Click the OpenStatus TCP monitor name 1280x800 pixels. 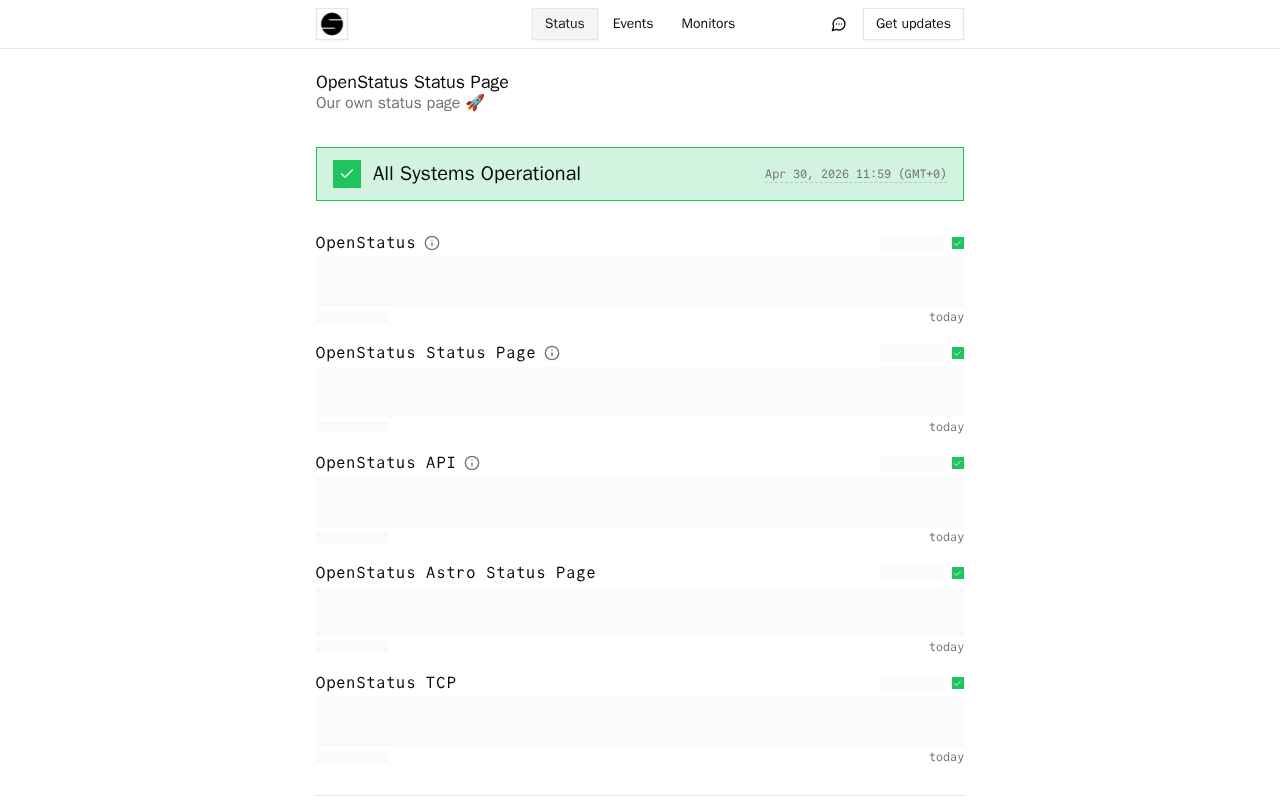pyautogui.click(x=386, y=683)
